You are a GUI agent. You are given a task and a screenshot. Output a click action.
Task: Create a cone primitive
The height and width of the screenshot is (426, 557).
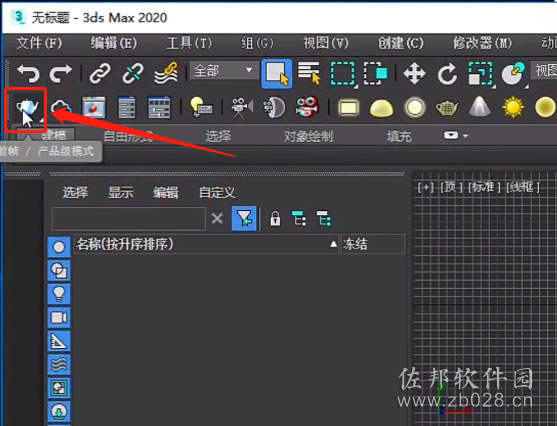(x=480, y=107)
